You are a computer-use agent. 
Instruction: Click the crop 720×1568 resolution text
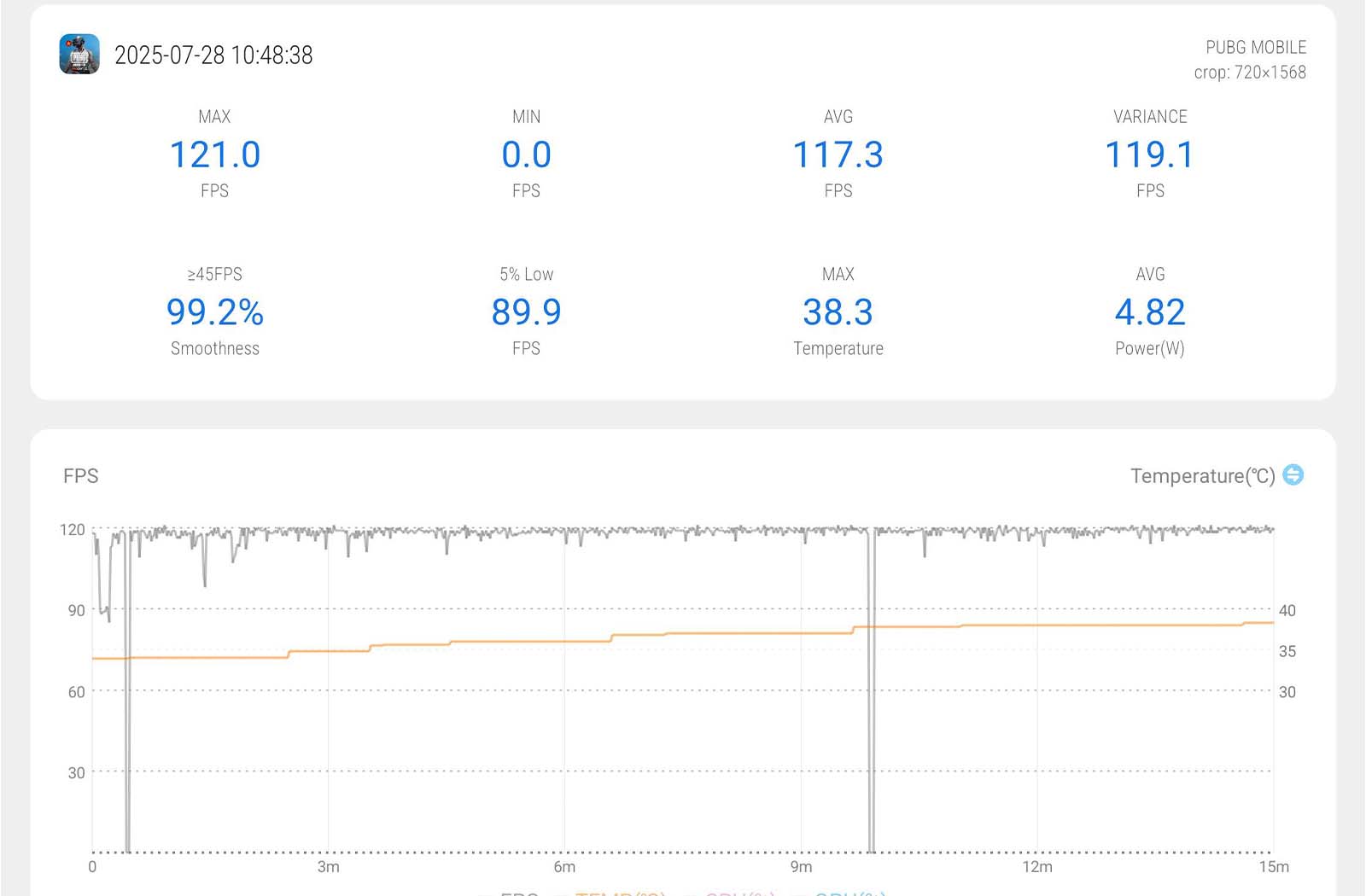click(1249, 73)
